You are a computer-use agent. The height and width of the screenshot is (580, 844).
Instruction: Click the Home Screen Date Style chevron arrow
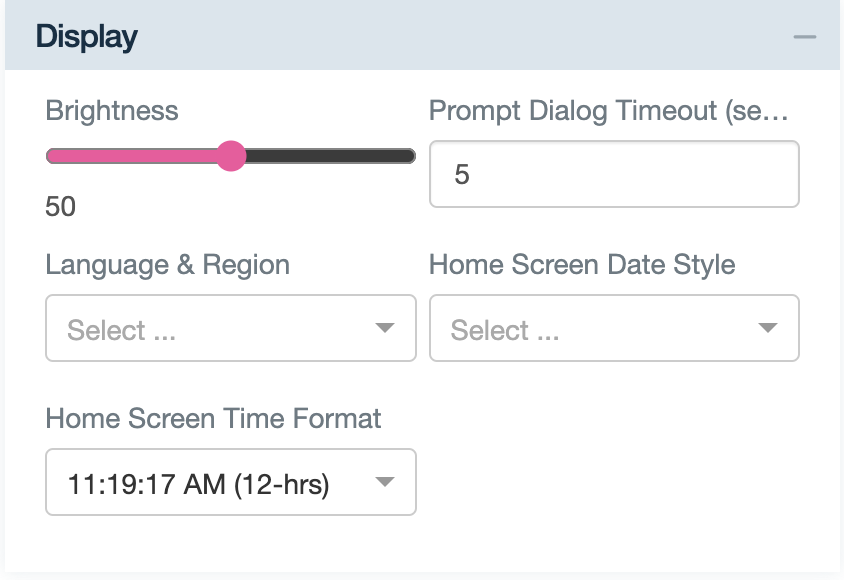768,328
